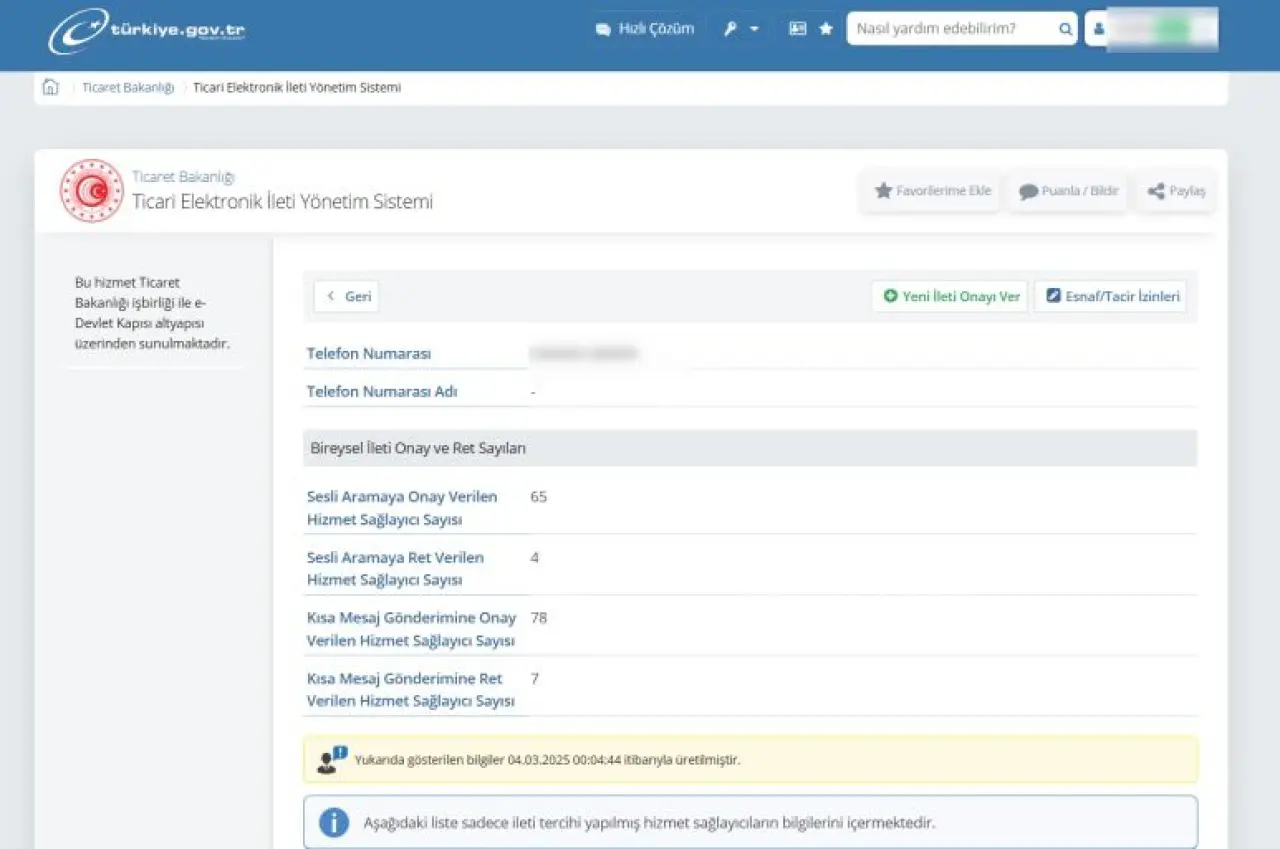Expand the key icon dropdown menu
The height and width of the screenshot is (849, 1280).
pyautogui.click(x=741, y=29)
